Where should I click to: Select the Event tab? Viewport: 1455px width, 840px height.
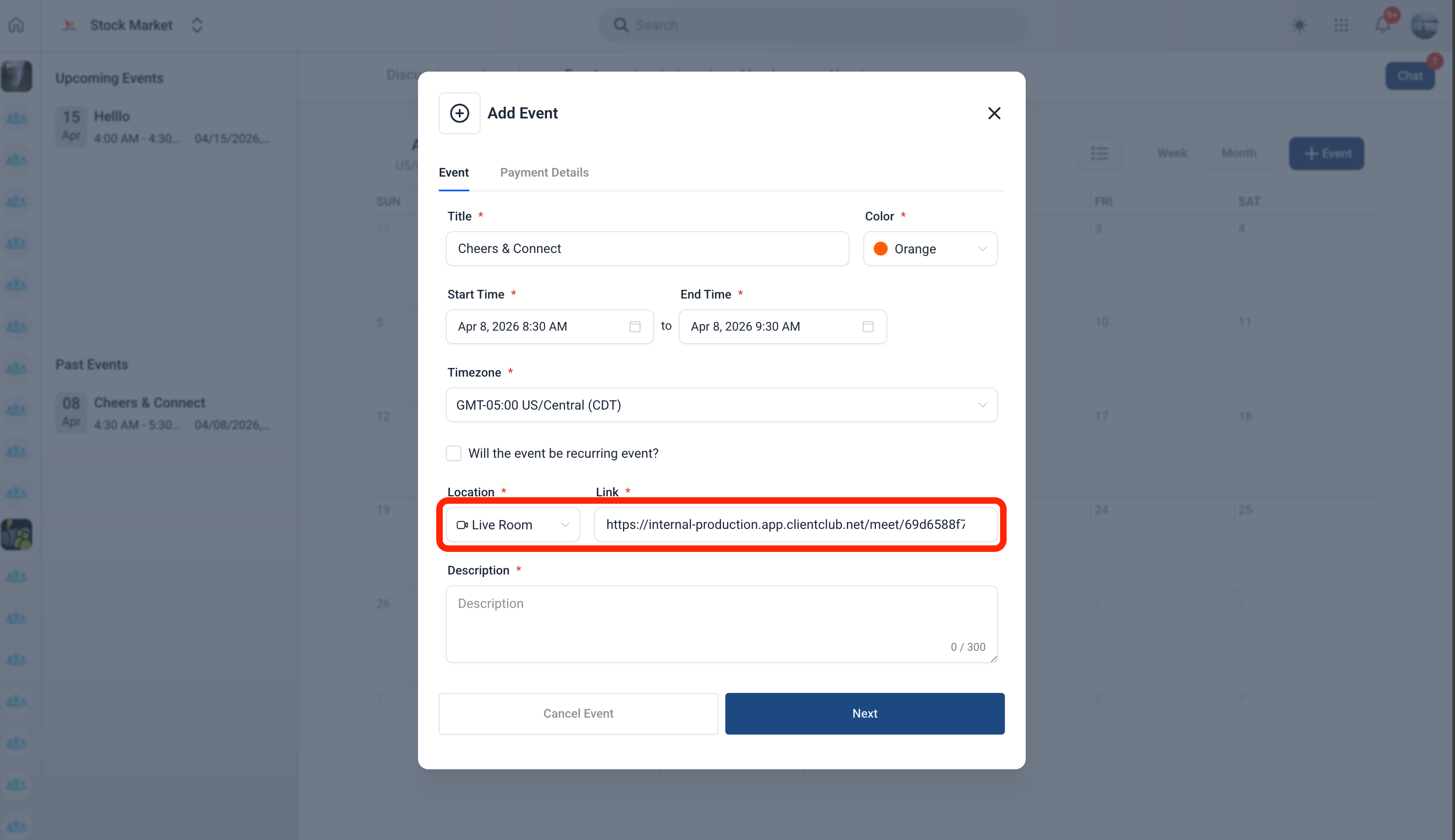pos(454,173)
